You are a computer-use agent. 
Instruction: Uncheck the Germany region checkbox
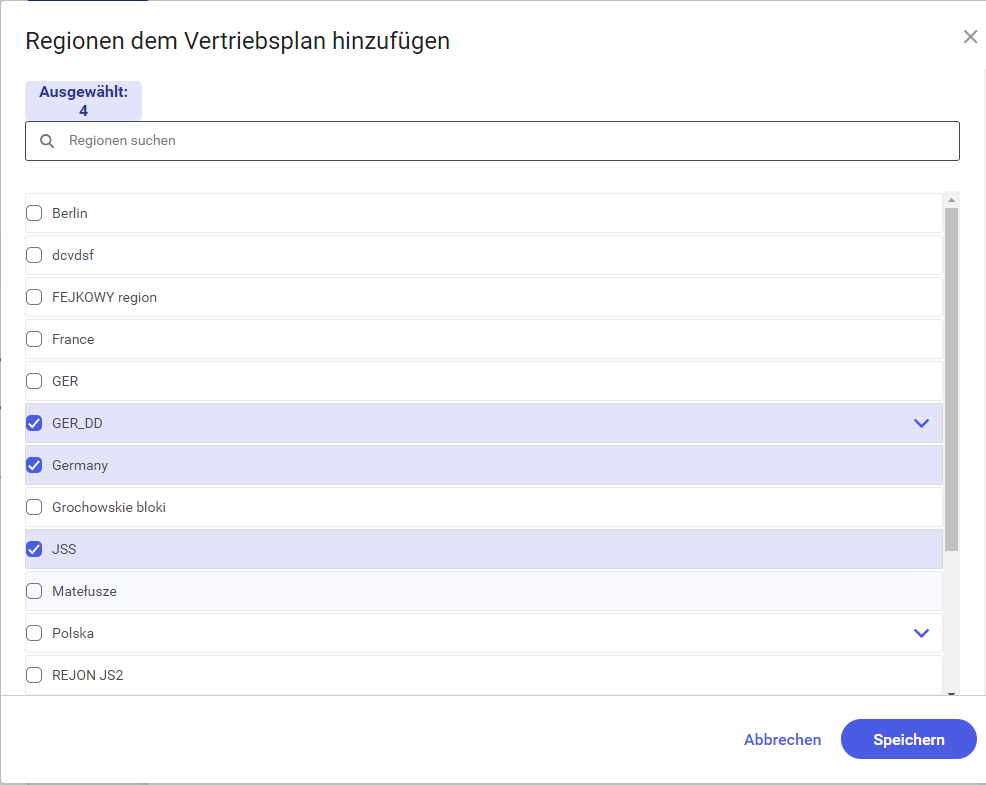tap(34, 465)
